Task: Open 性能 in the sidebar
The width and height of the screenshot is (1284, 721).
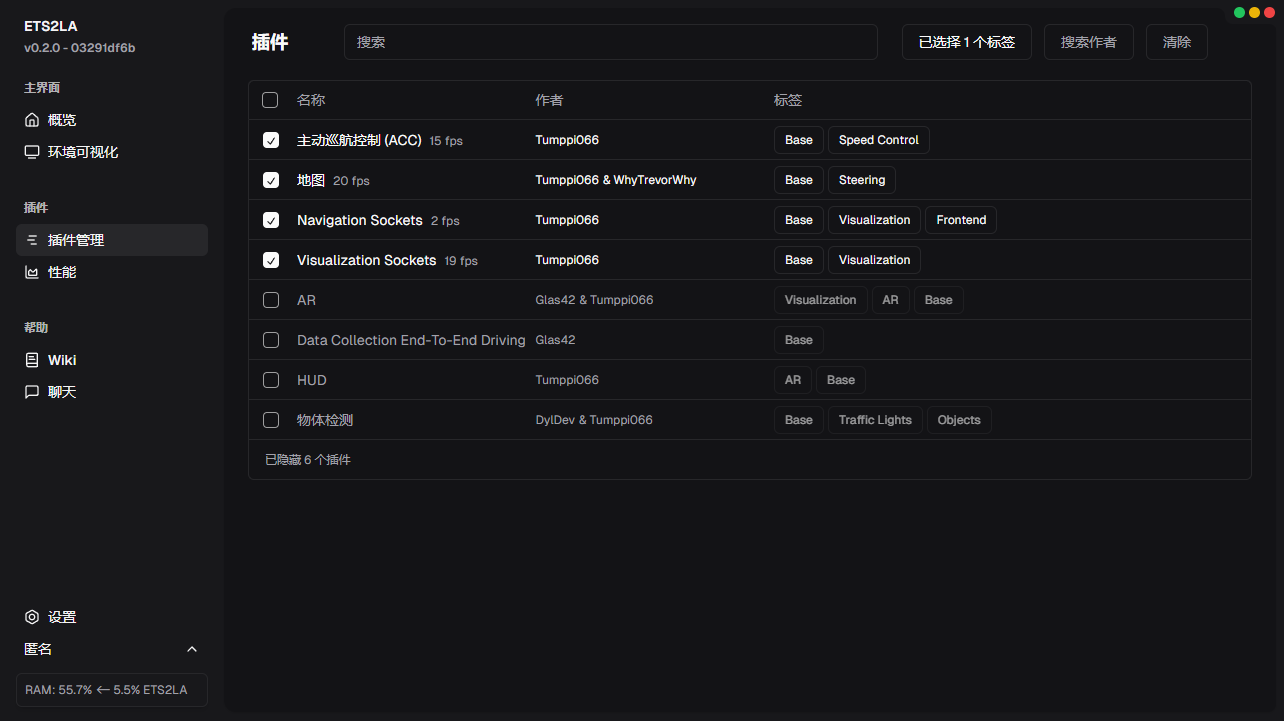Action: point(112,272)
